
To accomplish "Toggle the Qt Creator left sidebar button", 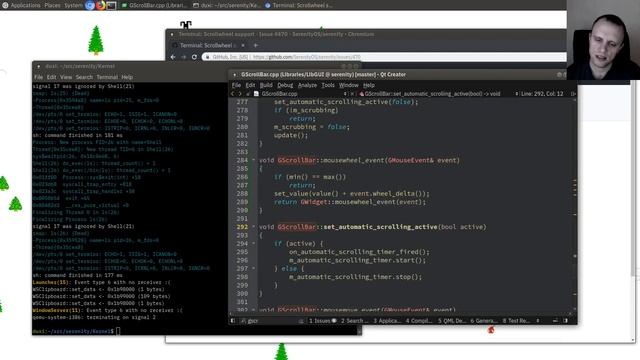I will pyautogui.click(x=233, y=321).
